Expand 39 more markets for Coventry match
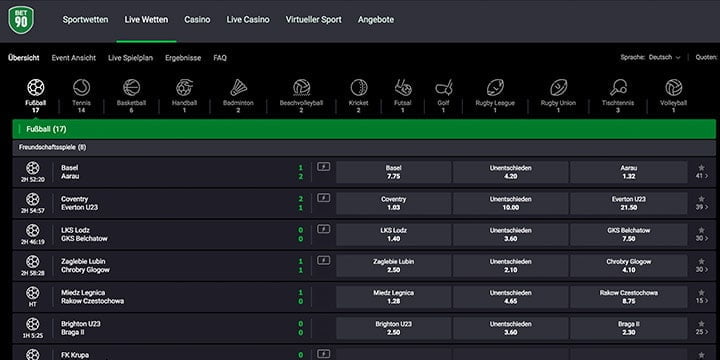Screen dimensions: 720x360 [702, 207]
